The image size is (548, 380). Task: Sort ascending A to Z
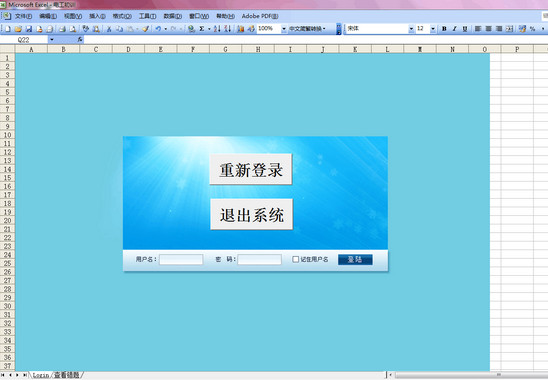[x=217, y=29]
